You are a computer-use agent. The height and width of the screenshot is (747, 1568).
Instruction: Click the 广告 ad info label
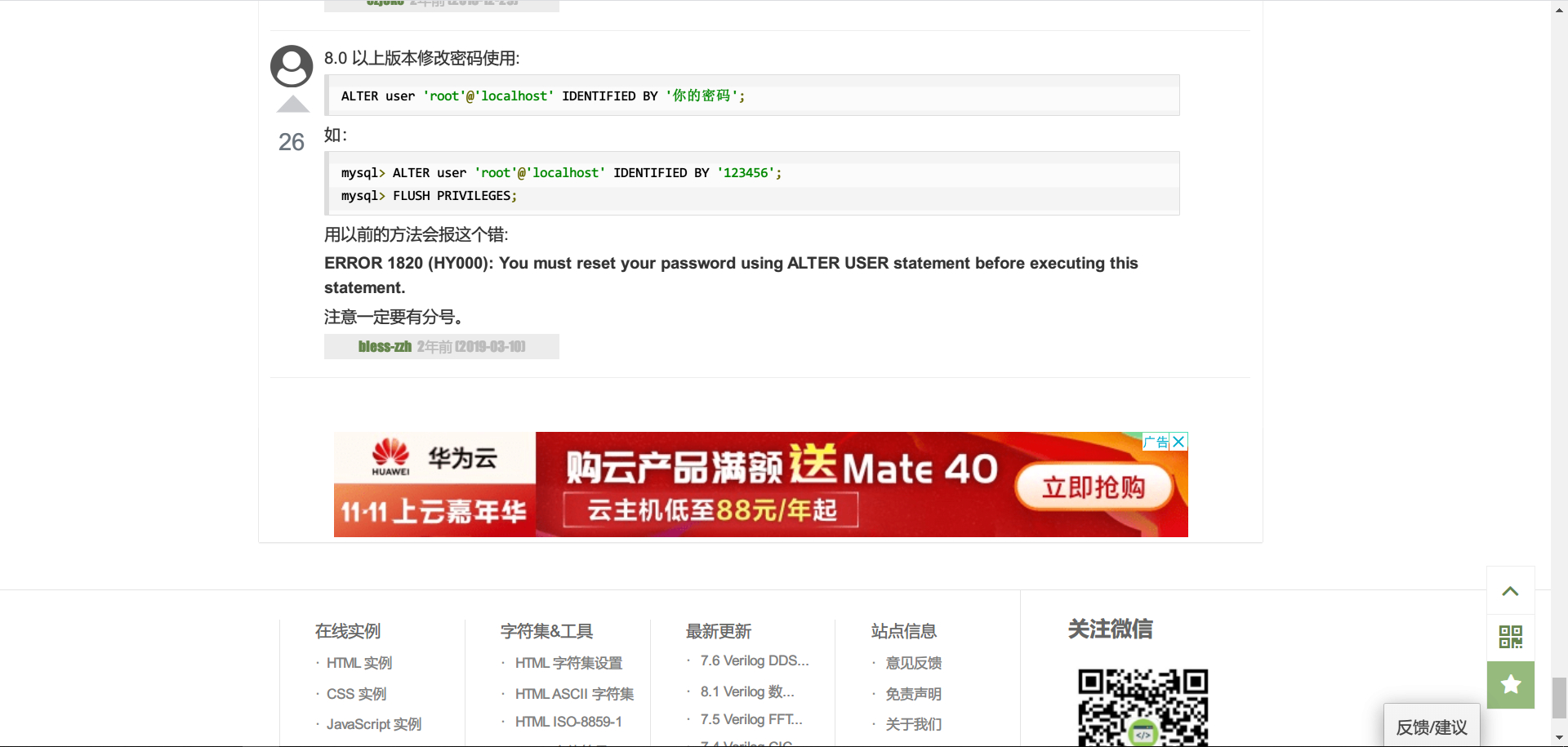[x=1156, y=442]
